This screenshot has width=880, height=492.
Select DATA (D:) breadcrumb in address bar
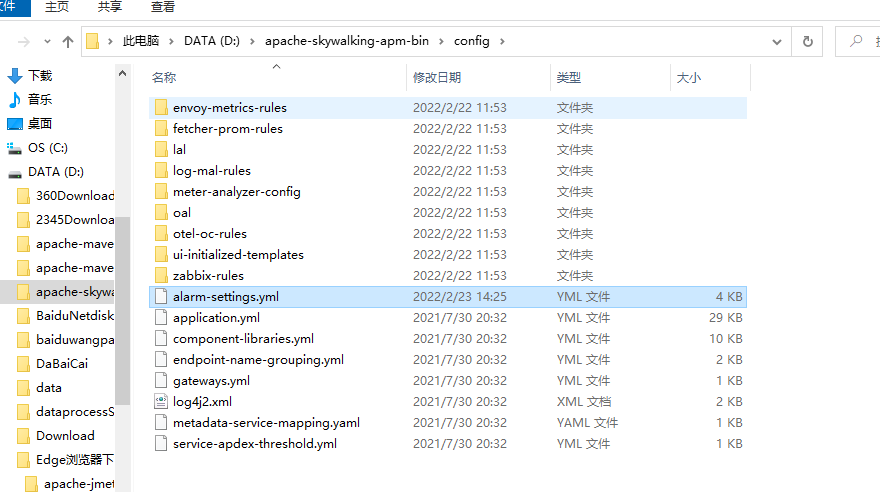coord(212,41)
